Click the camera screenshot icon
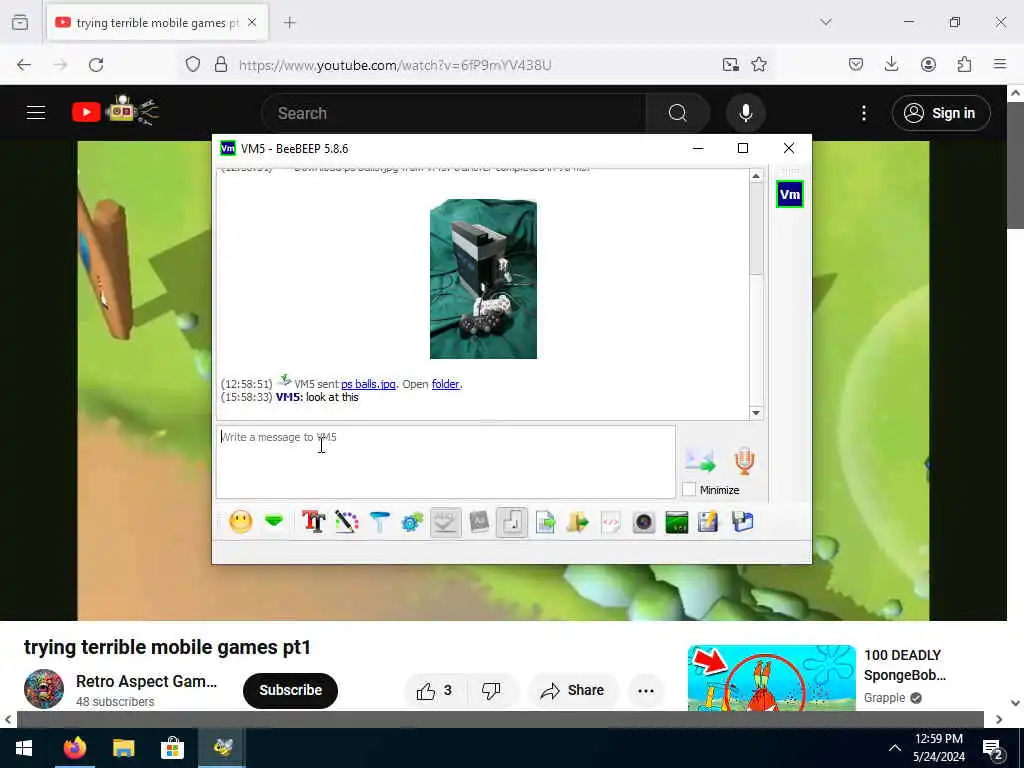 (x=644, y=522)
